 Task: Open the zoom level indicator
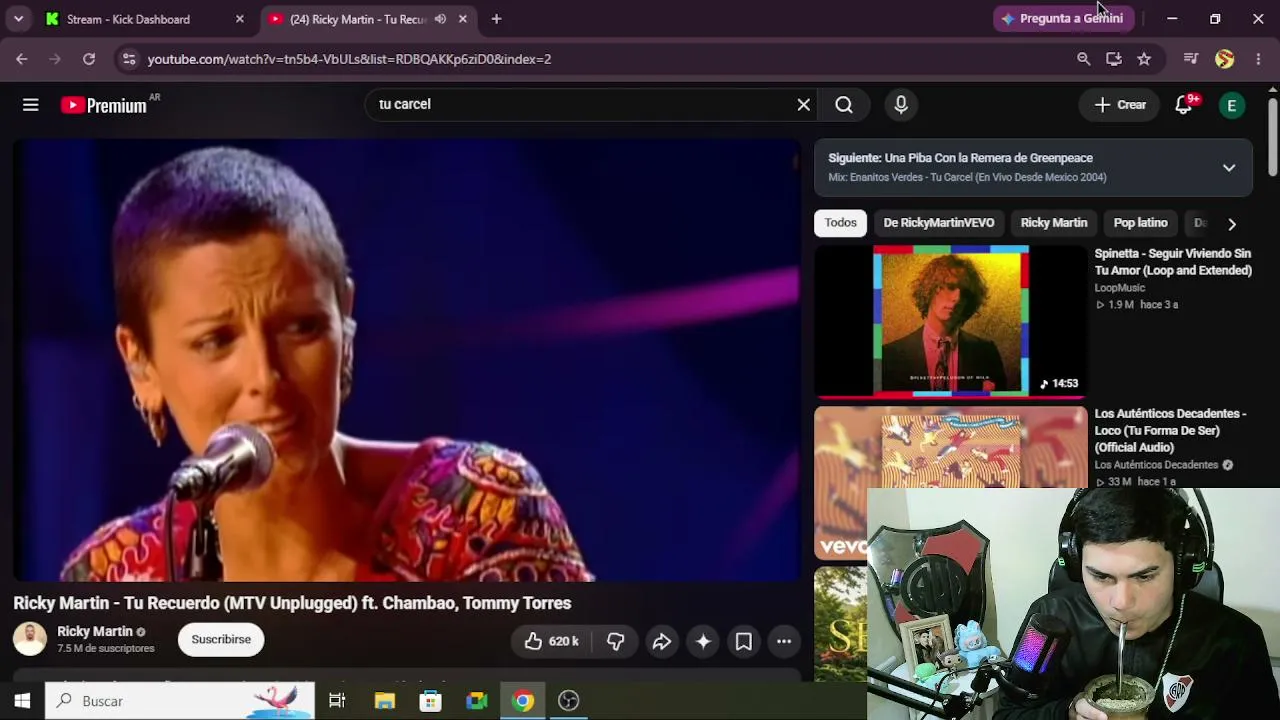point(1083,59)
